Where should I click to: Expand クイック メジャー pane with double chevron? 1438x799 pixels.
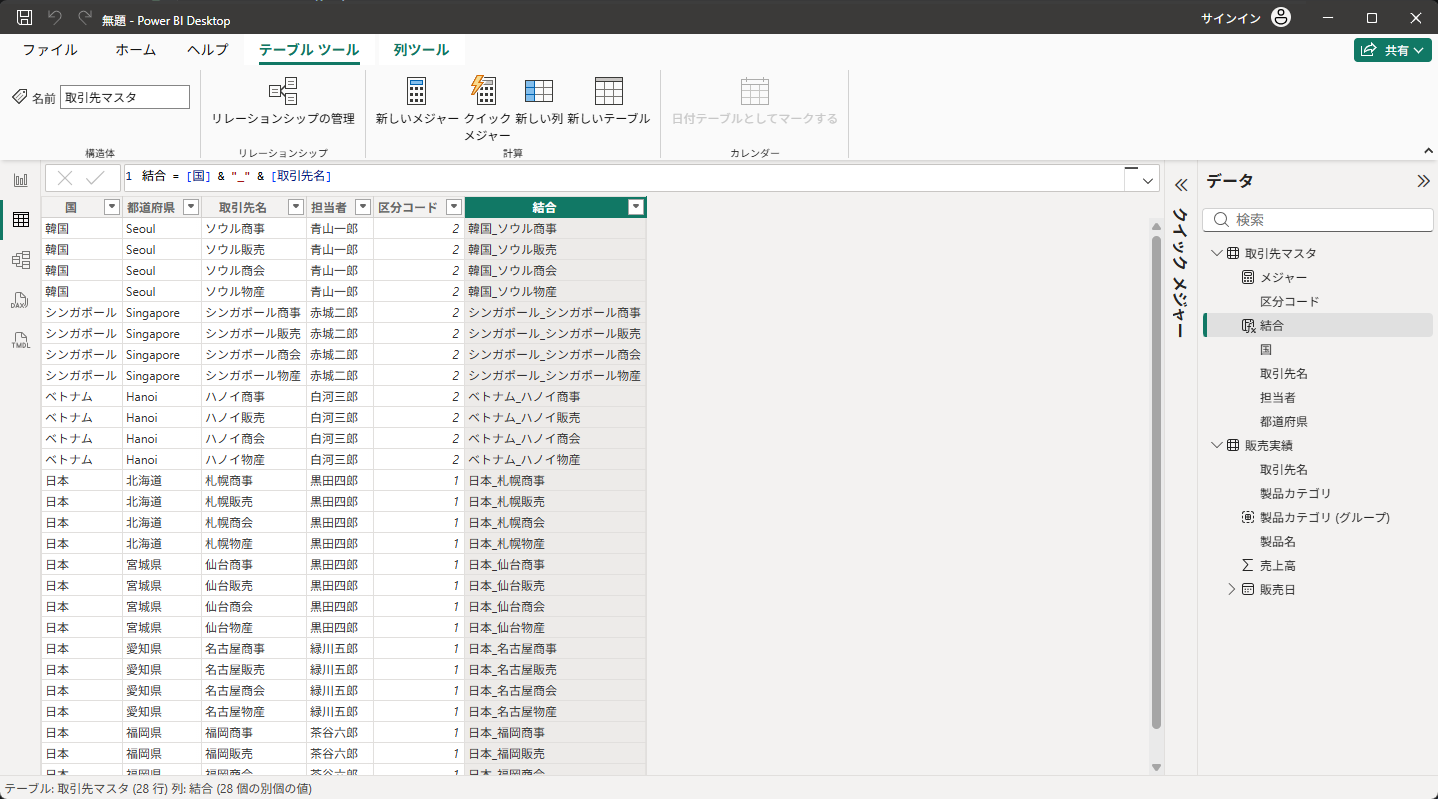(x=1180, y=184)
